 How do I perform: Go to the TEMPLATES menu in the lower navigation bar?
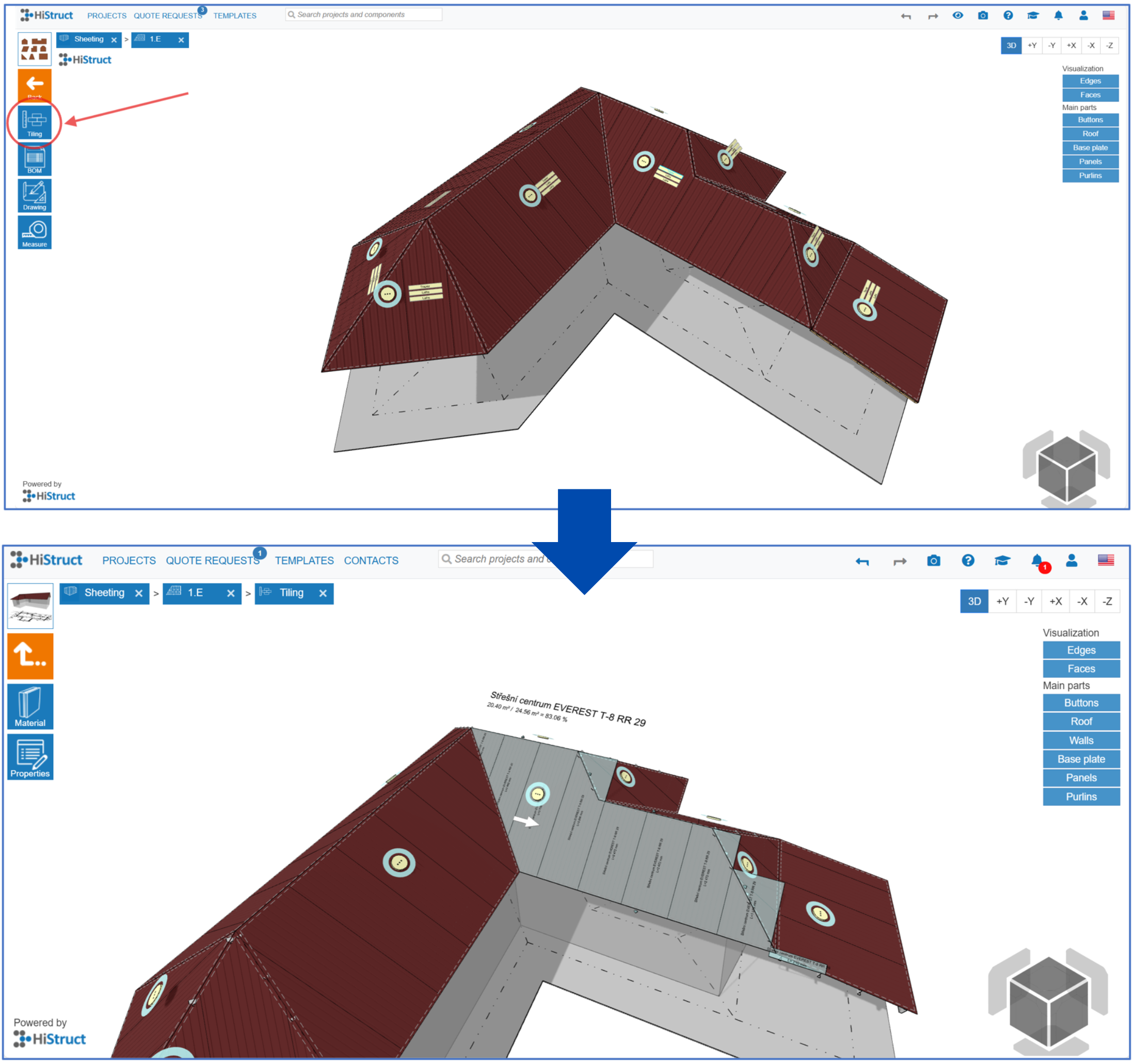pyautogui.click(x=304, y=561)
